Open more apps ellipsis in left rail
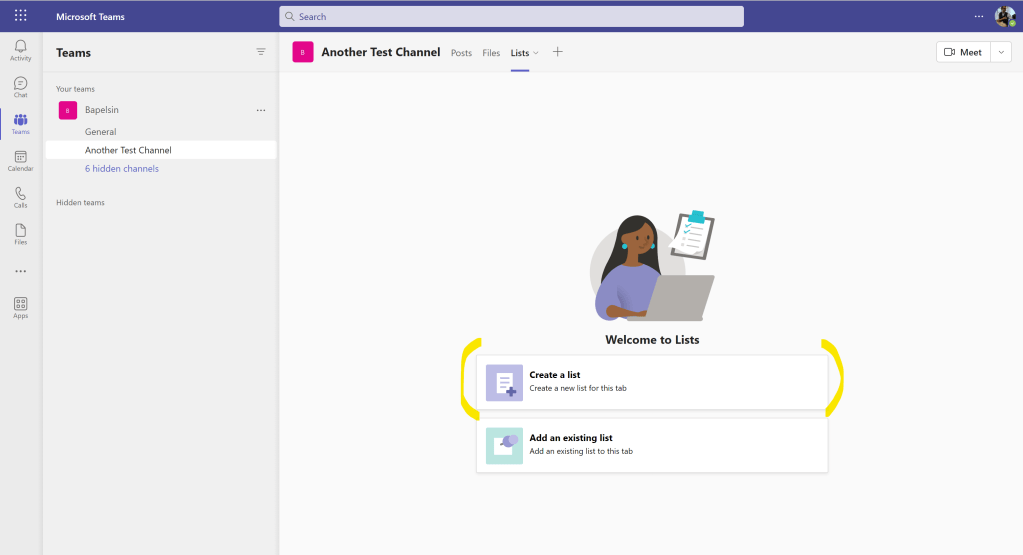Screen dimensions: 1023x555 (x=20, y=271)
